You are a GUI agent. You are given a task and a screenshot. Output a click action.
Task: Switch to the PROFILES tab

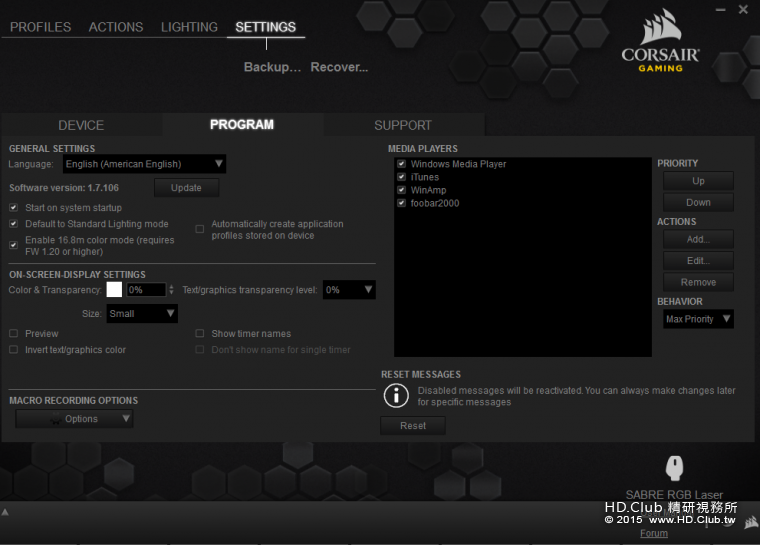[40, 27]
